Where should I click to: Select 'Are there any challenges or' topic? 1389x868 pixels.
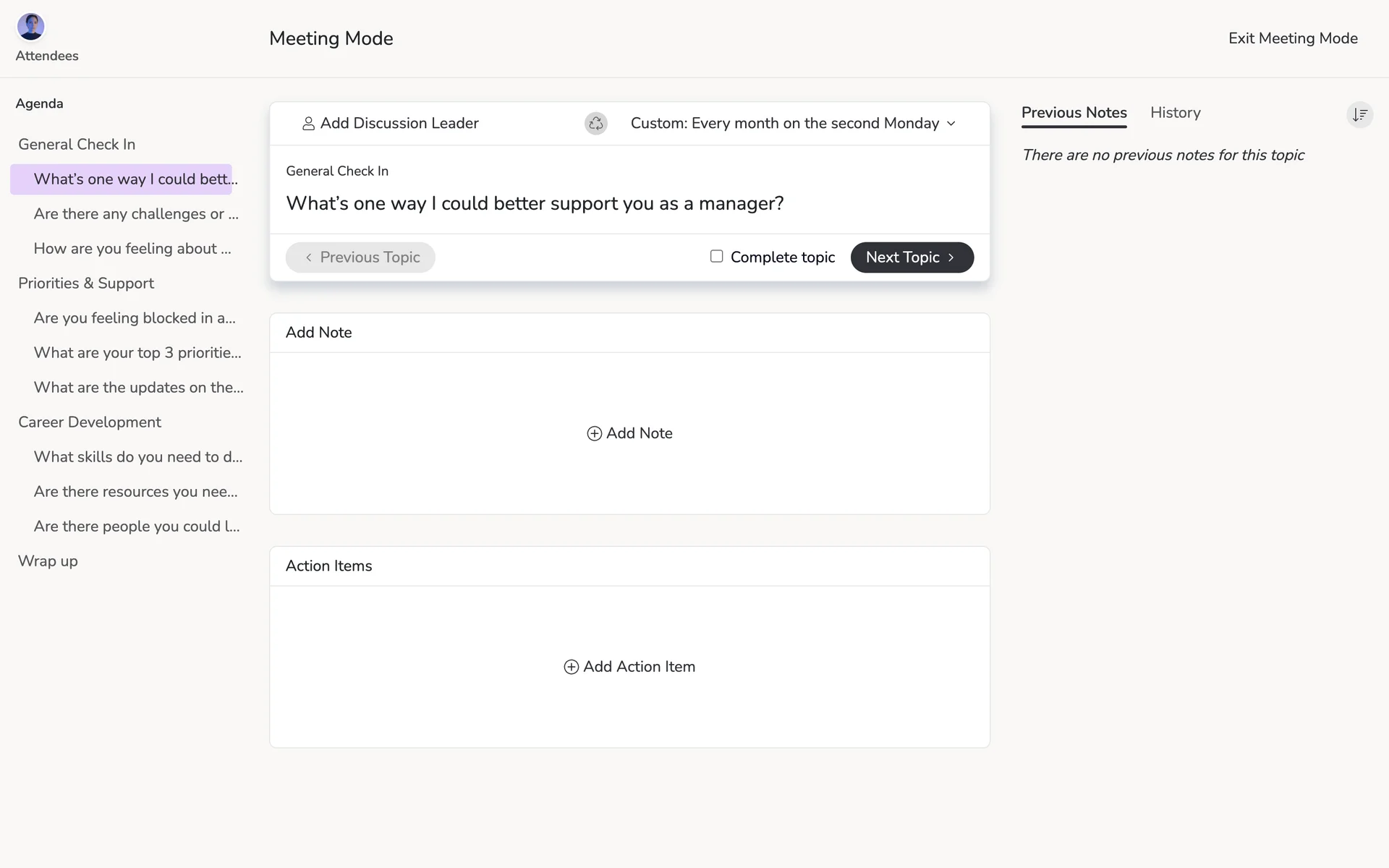point(136,214)
